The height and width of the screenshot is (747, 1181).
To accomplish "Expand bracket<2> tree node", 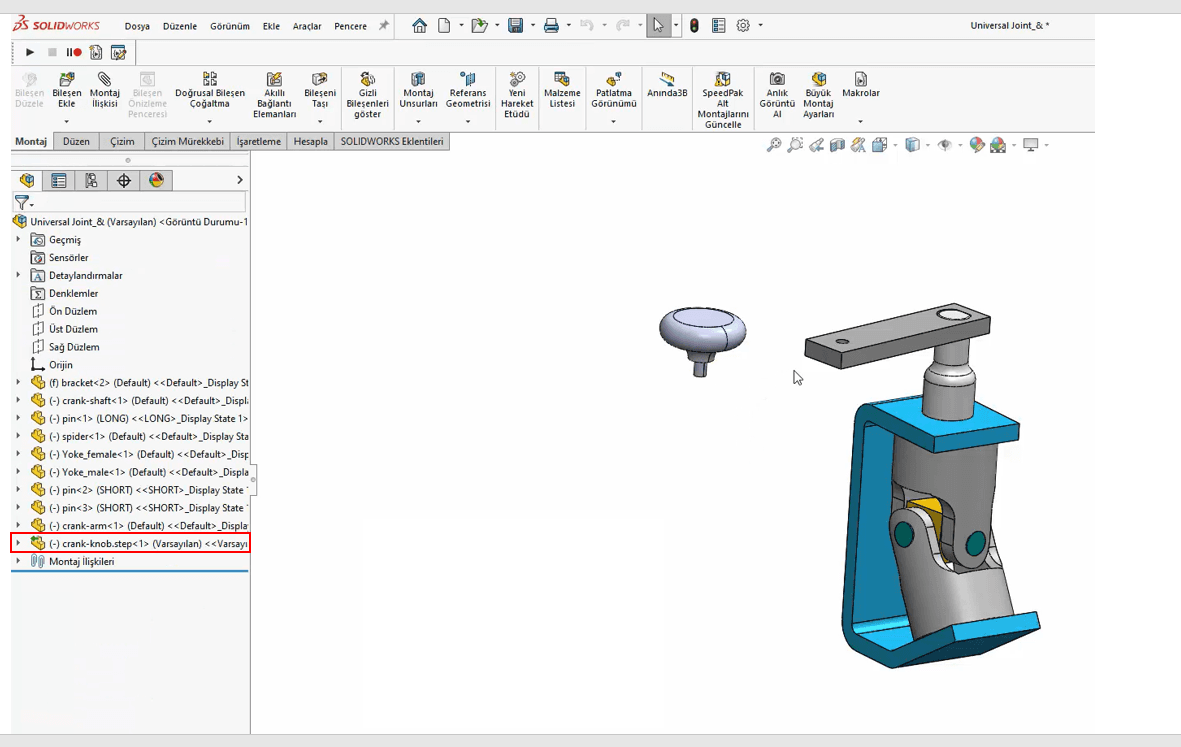I will coord(18,383).
